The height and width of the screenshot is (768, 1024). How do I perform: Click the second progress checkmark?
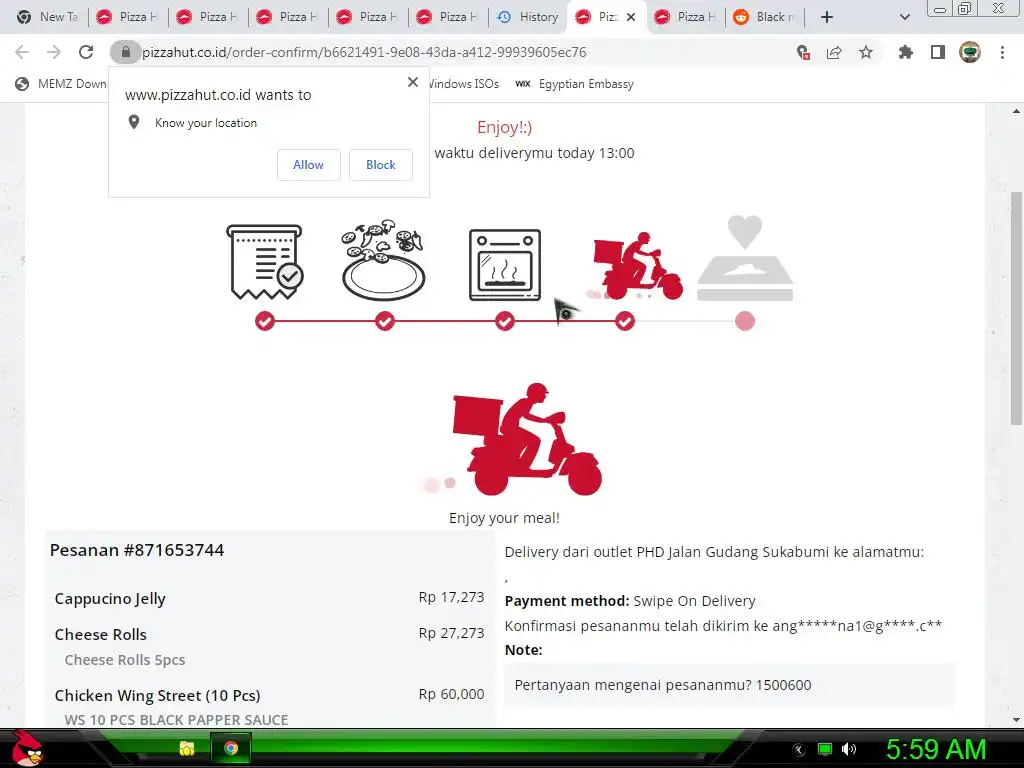[x=385, y=321]
